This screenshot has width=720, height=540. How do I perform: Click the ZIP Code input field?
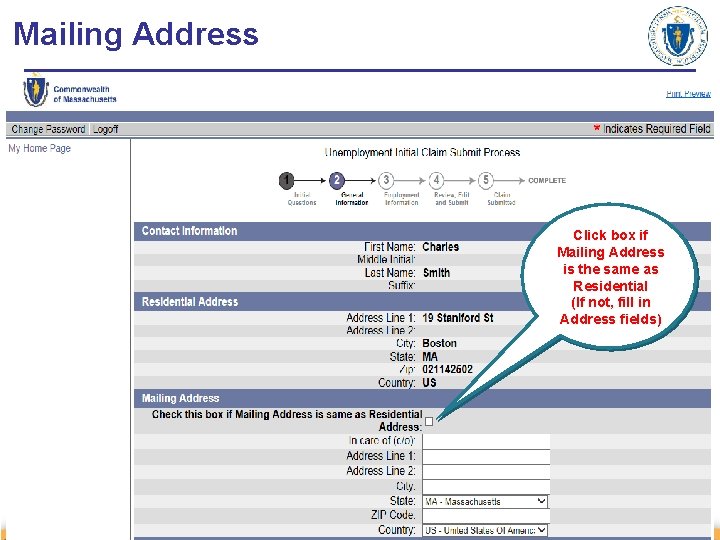pos(486,516)
